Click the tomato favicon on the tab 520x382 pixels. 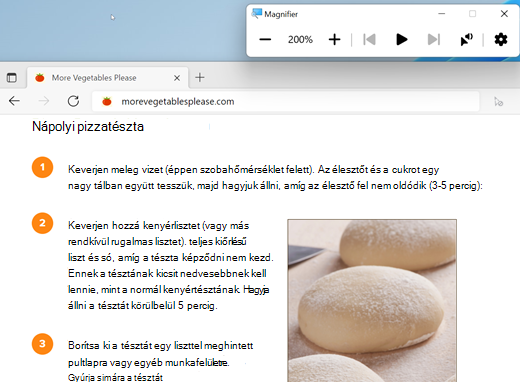pos(40,78)
